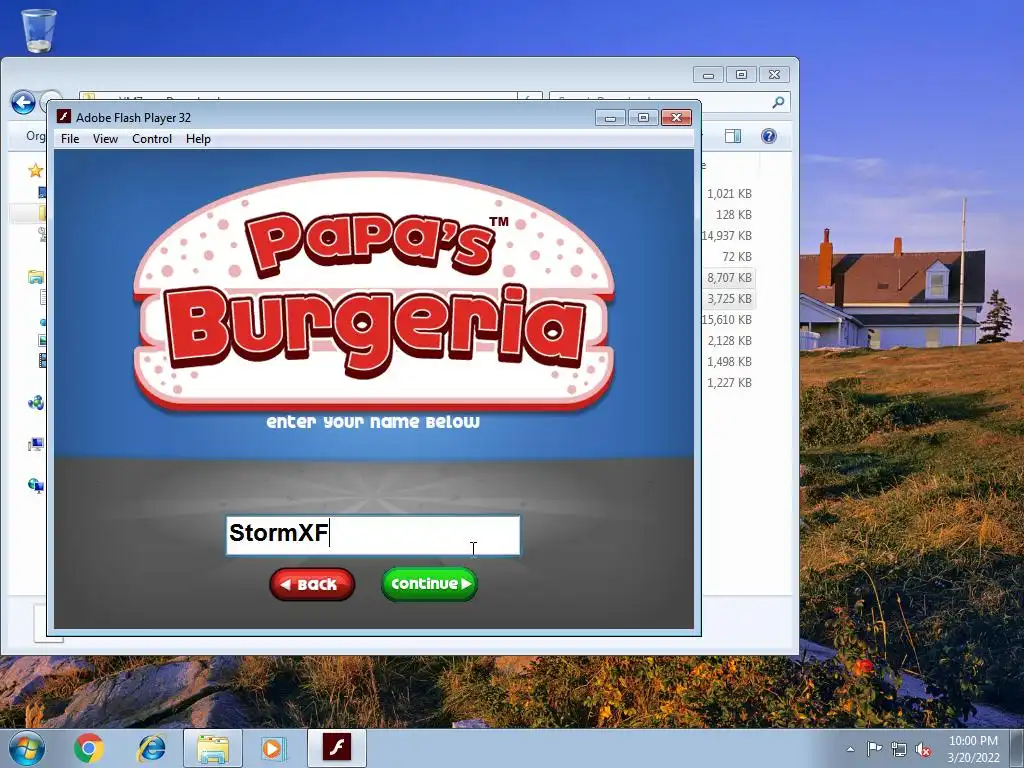Maximize the Explorer window behind Flash Player
1024x768 pixels.
(x=741, y=74)
